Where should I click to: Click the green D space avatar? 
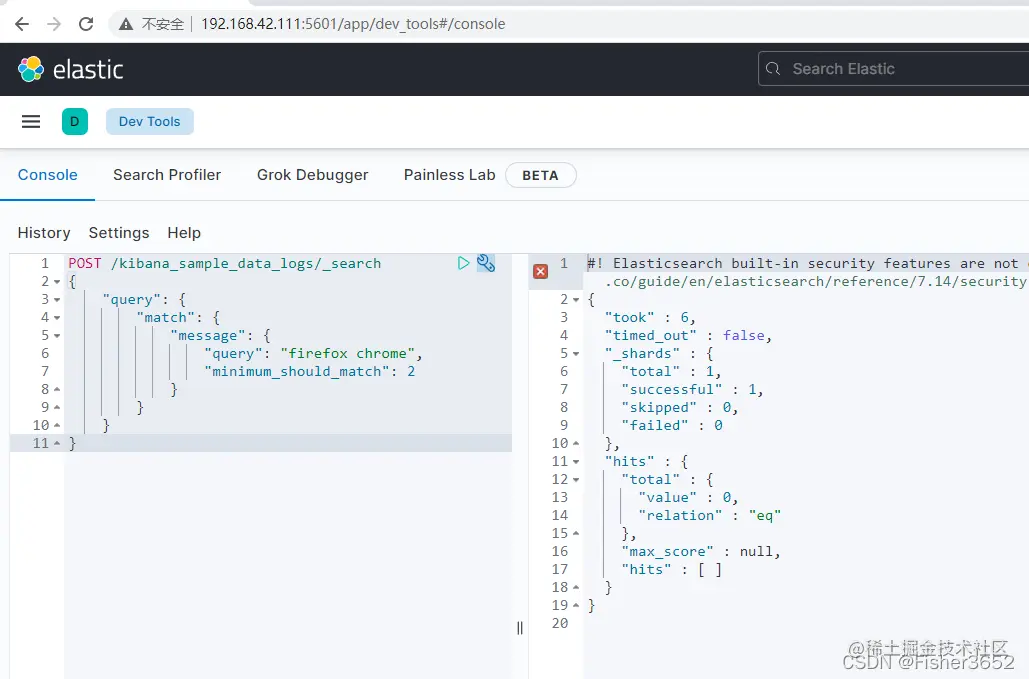(x=75, y=121)
